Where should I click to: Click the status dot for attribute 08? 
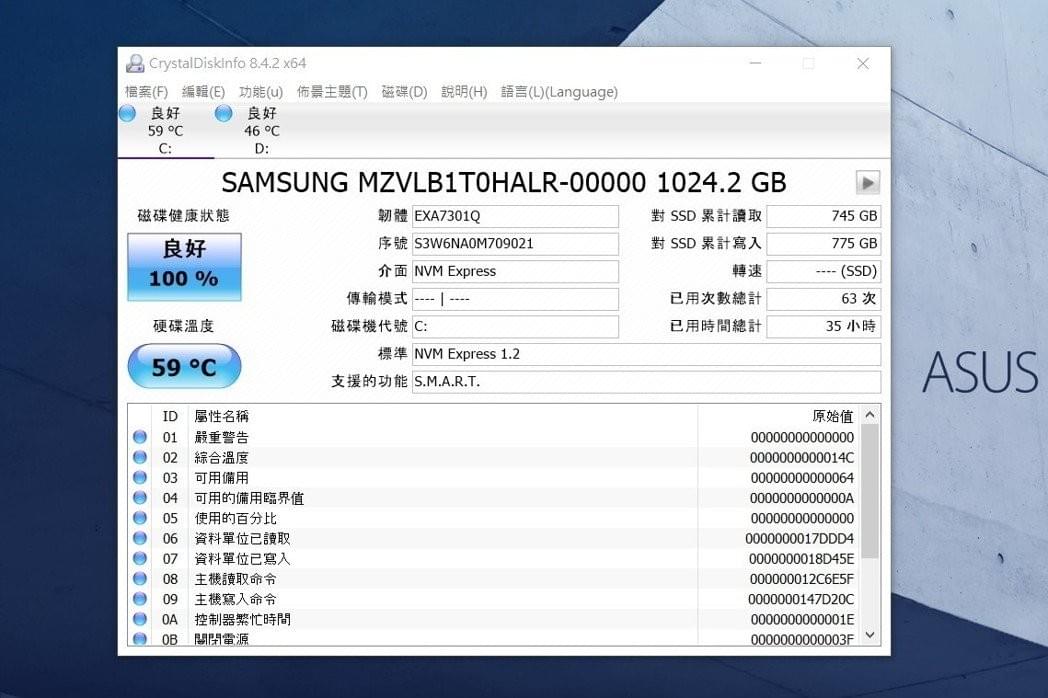point(140,579)
